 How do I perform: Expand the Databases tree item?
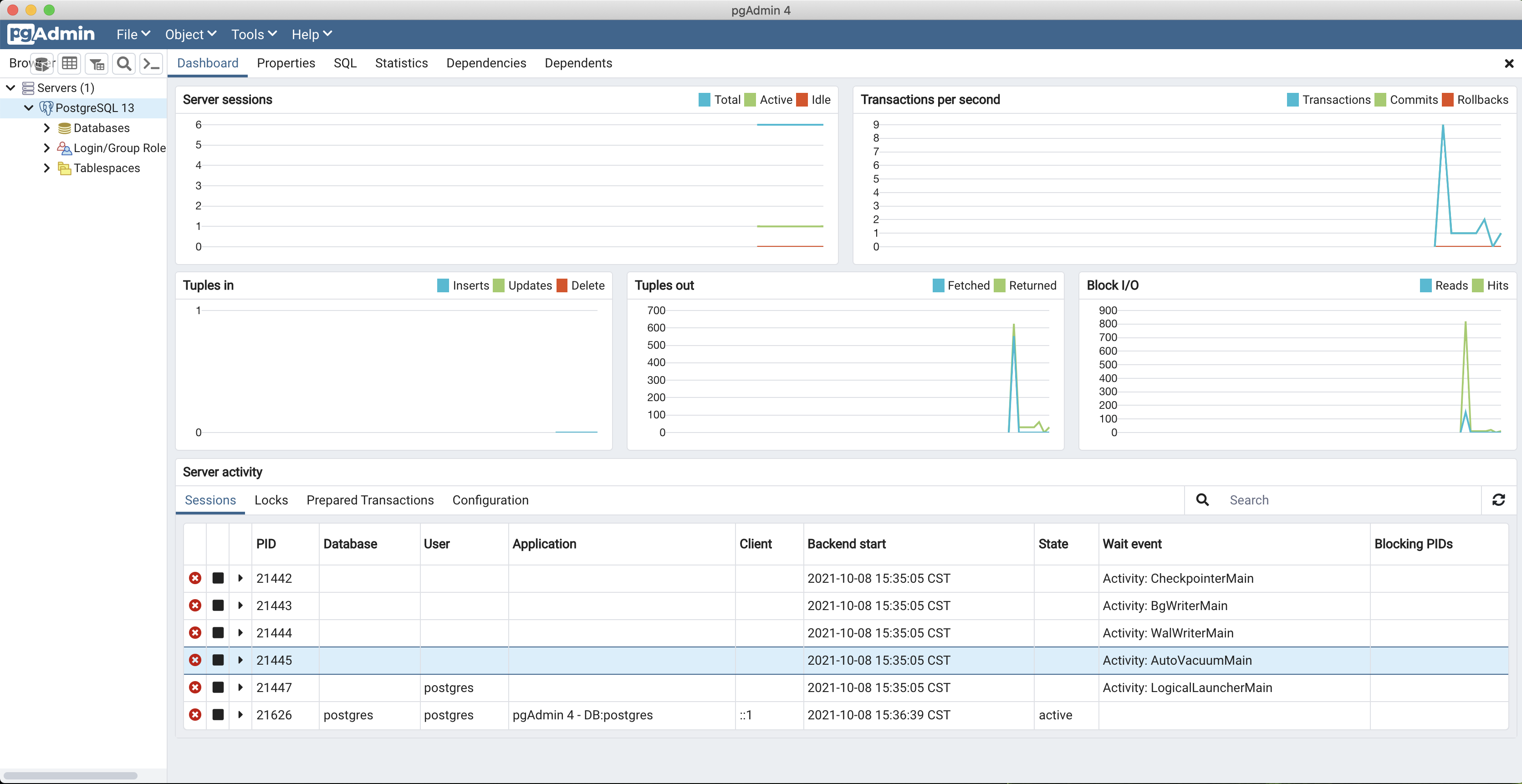tap(46, 127)
